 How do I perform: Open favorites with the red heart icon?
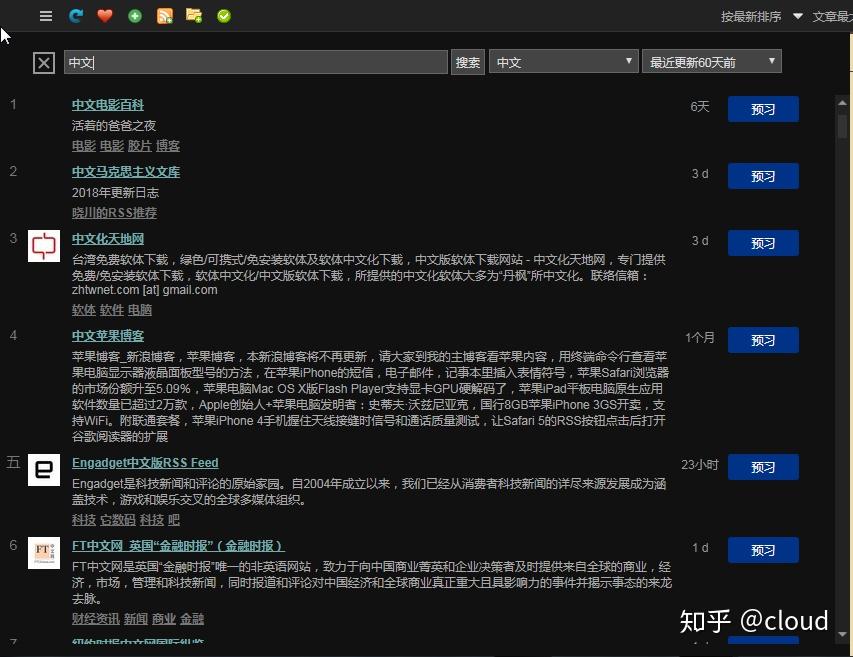click(x=104, y=15)
